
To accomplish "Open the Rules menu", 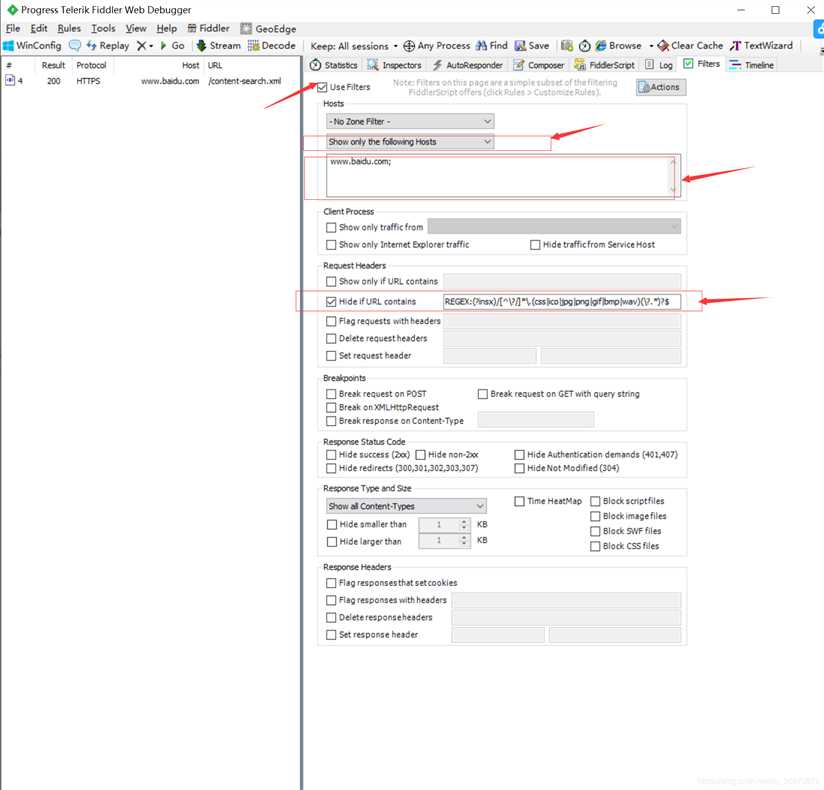I will pyautogui.click(x=69, y=28).
